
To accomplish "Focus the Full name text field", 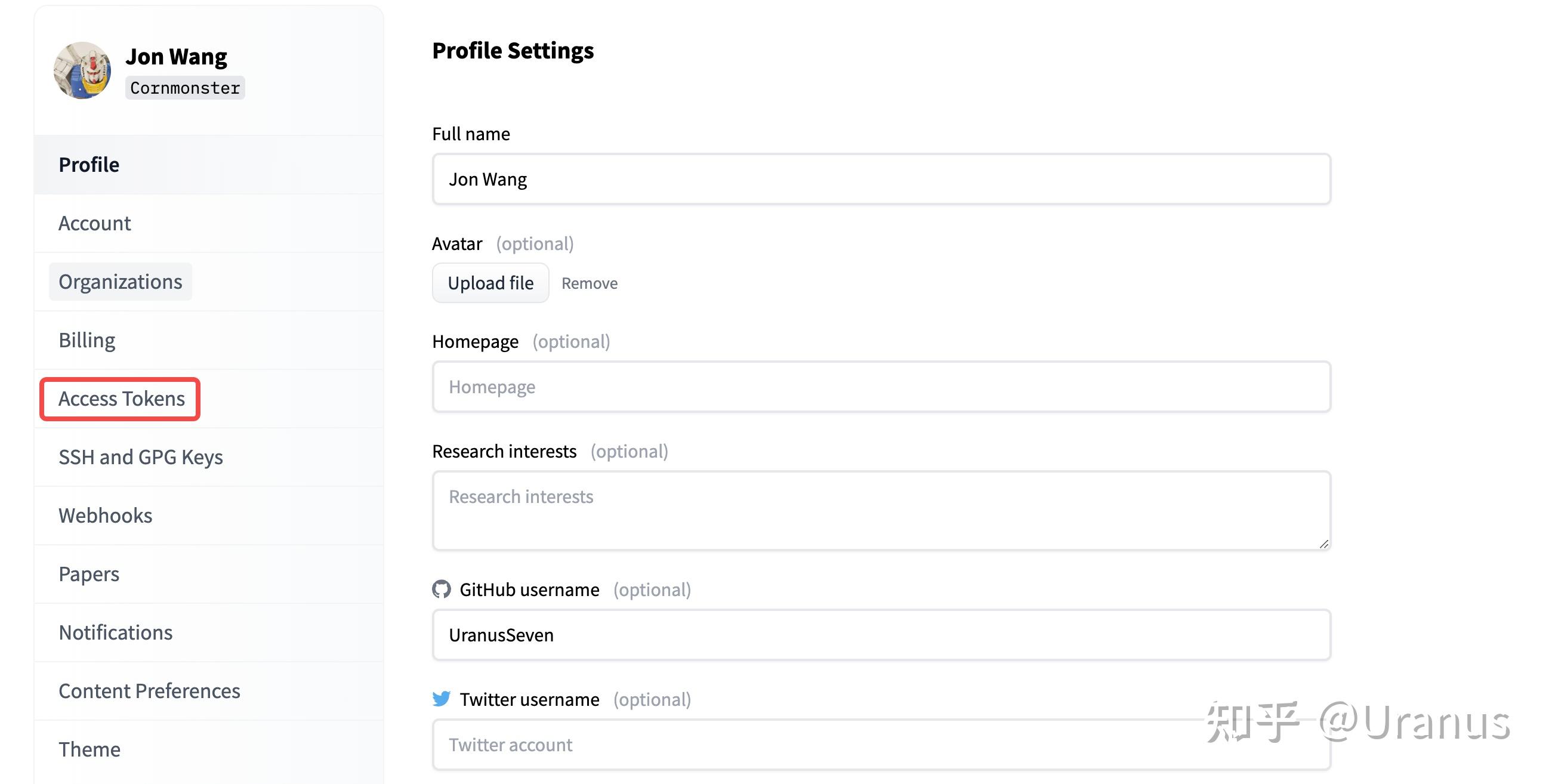I will tap(881, 179).
